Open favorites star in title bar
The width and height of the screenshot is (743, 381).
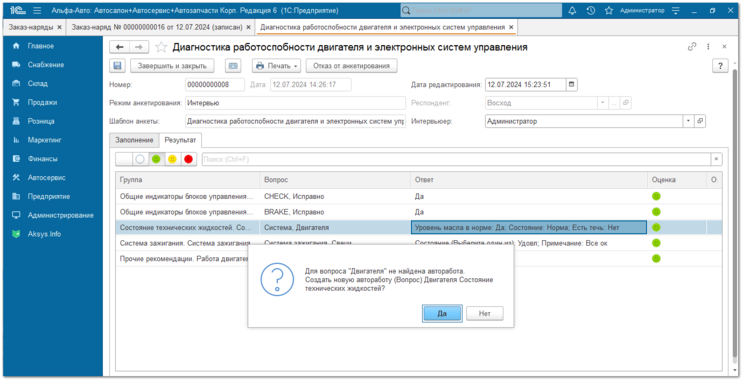point(609,10)
